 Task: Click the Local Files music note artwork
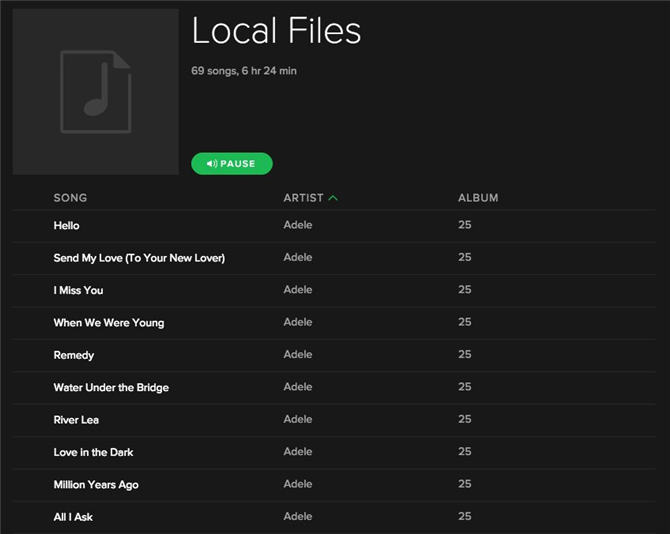pos(96,92)
